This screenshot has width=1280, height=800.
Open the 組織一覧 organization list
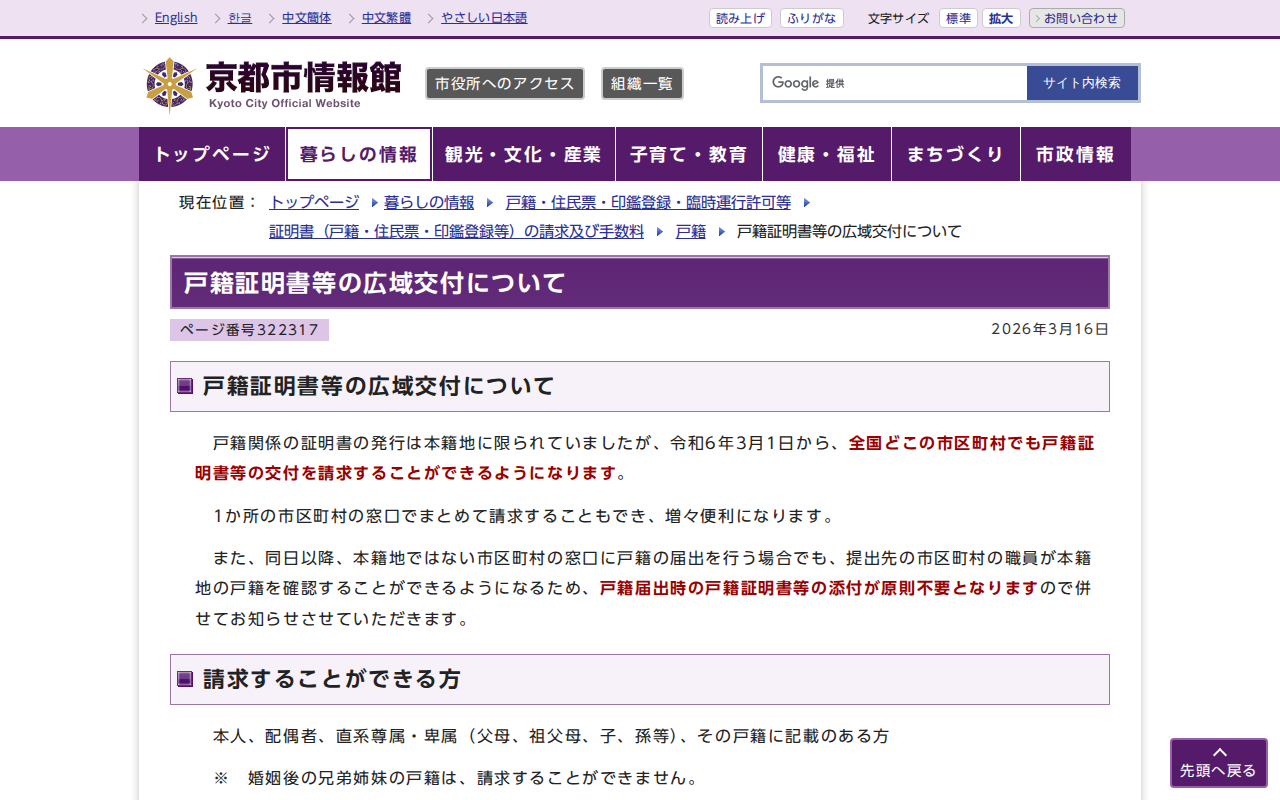[x=641, y=83]
